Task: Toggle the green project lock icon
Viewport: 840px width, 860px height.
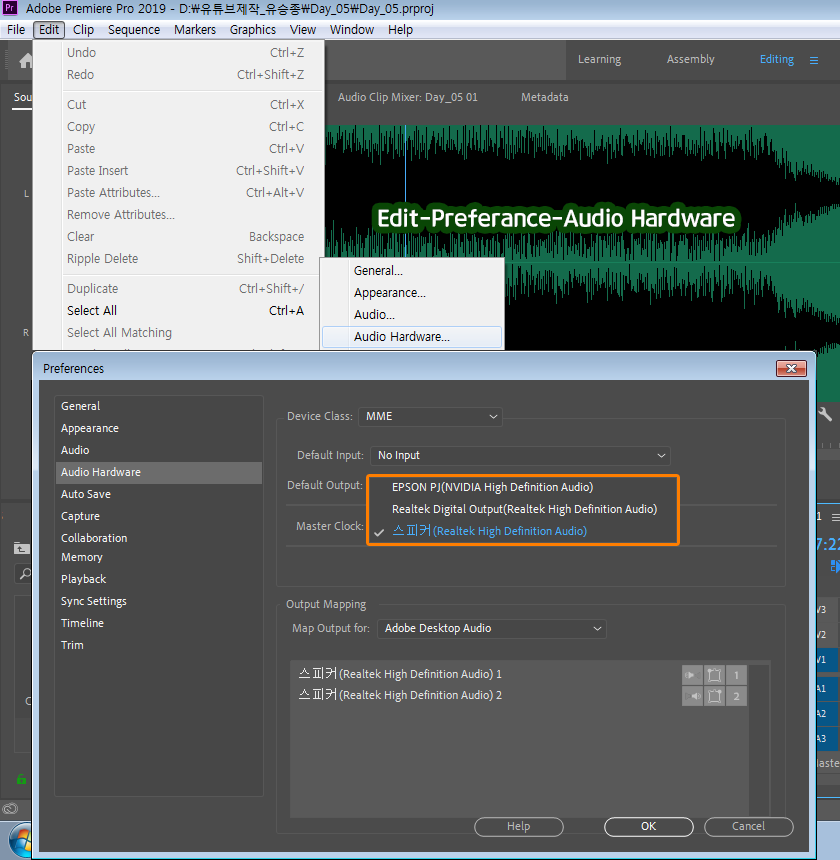Action: pyautogui.click(x=21, y=779)
